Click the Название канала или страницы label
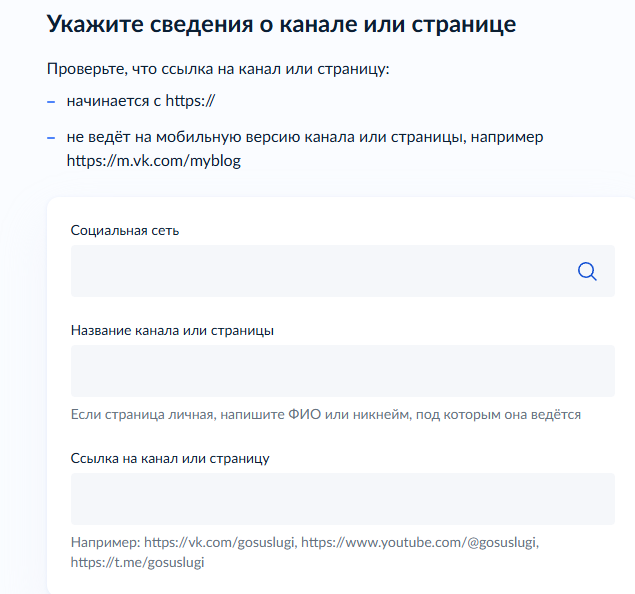This screenshot has height=594, width=635. (x=172, y=330)
